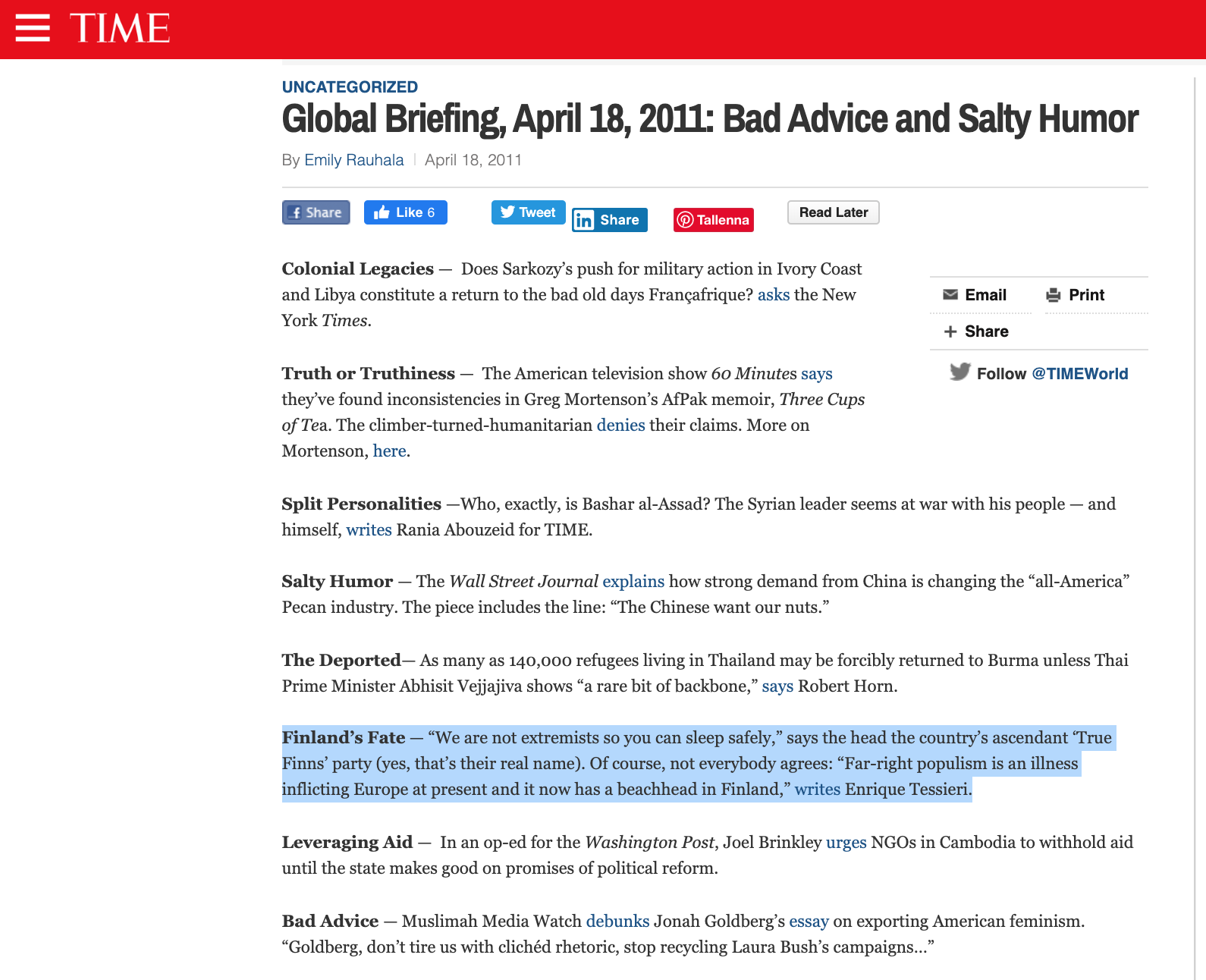Share article on Facebook
1206x980 pixels.
coord(316,212)
